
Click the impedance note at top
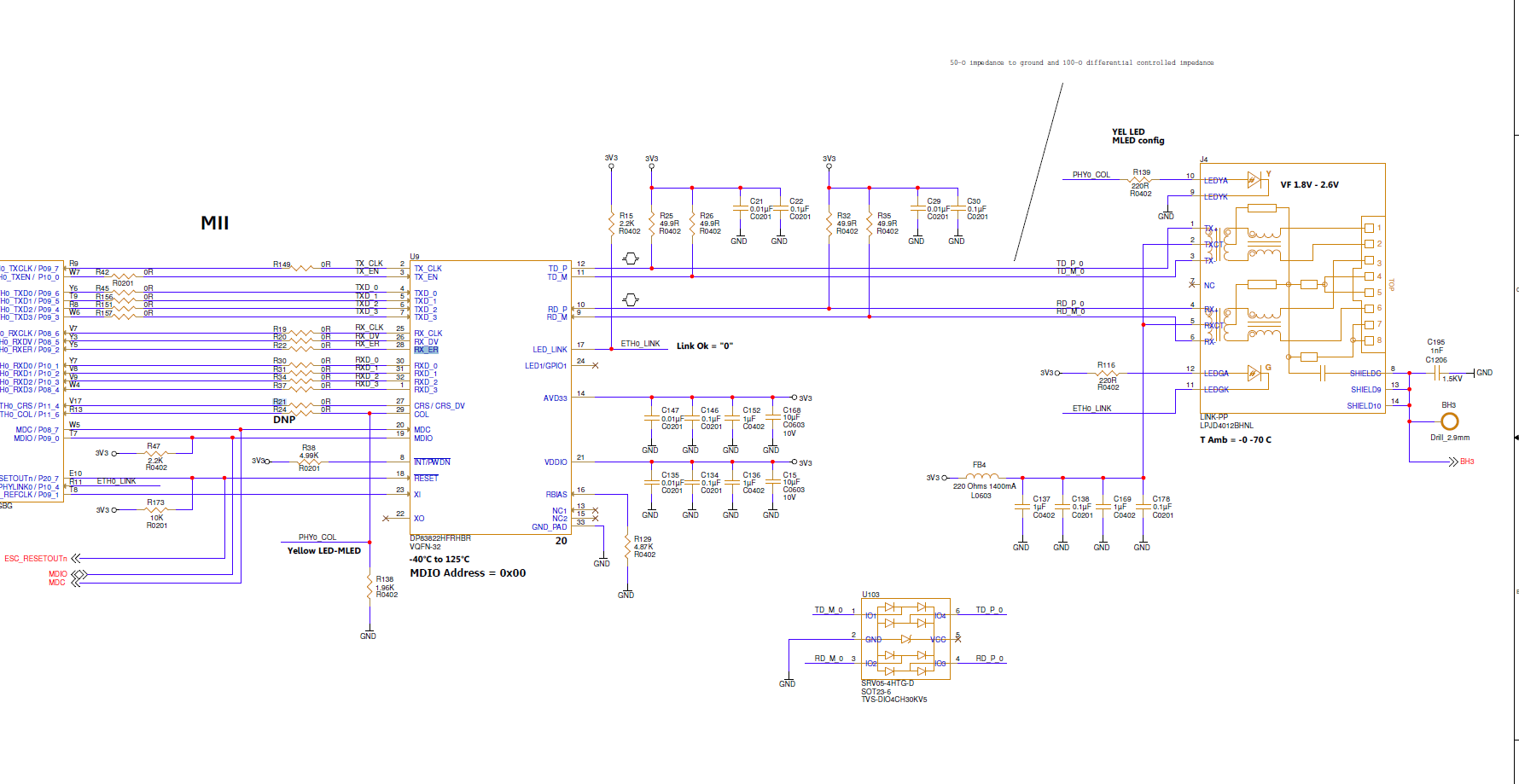pyautogui.click(x=1081, y=63)
